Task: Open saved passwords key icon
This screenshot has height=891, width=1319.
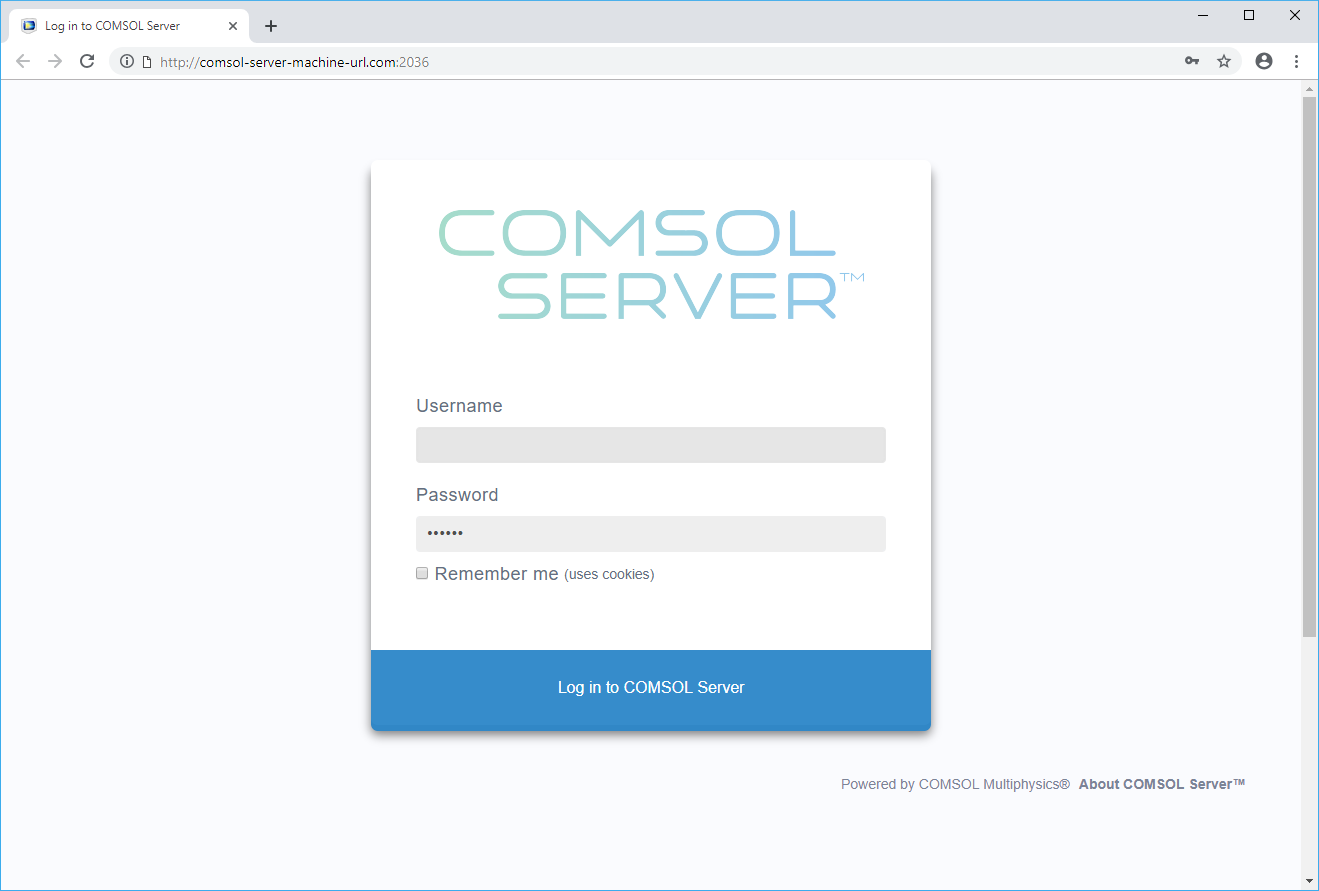Action: [x=1192, y=61]
